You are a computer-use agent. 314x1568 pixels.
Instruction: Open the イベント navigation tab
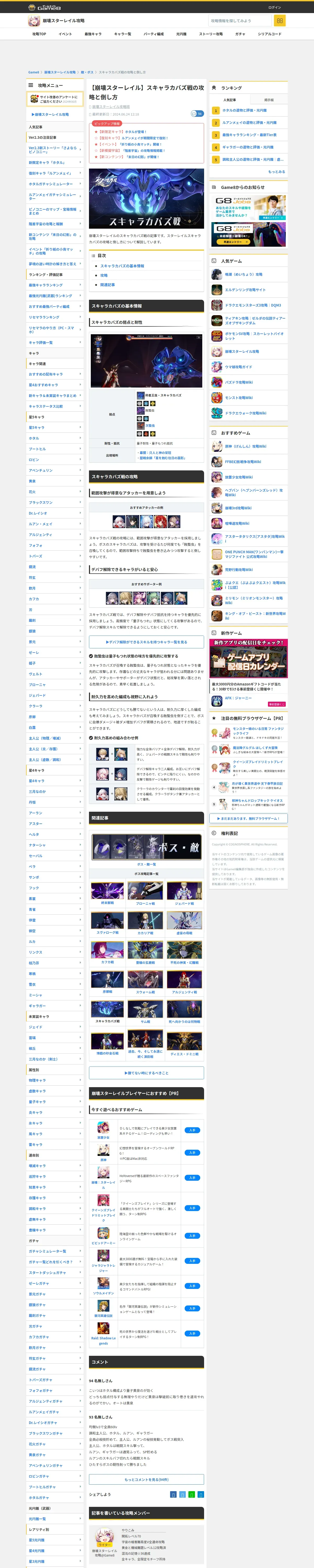pyautogui.click(x=65, y=34)
